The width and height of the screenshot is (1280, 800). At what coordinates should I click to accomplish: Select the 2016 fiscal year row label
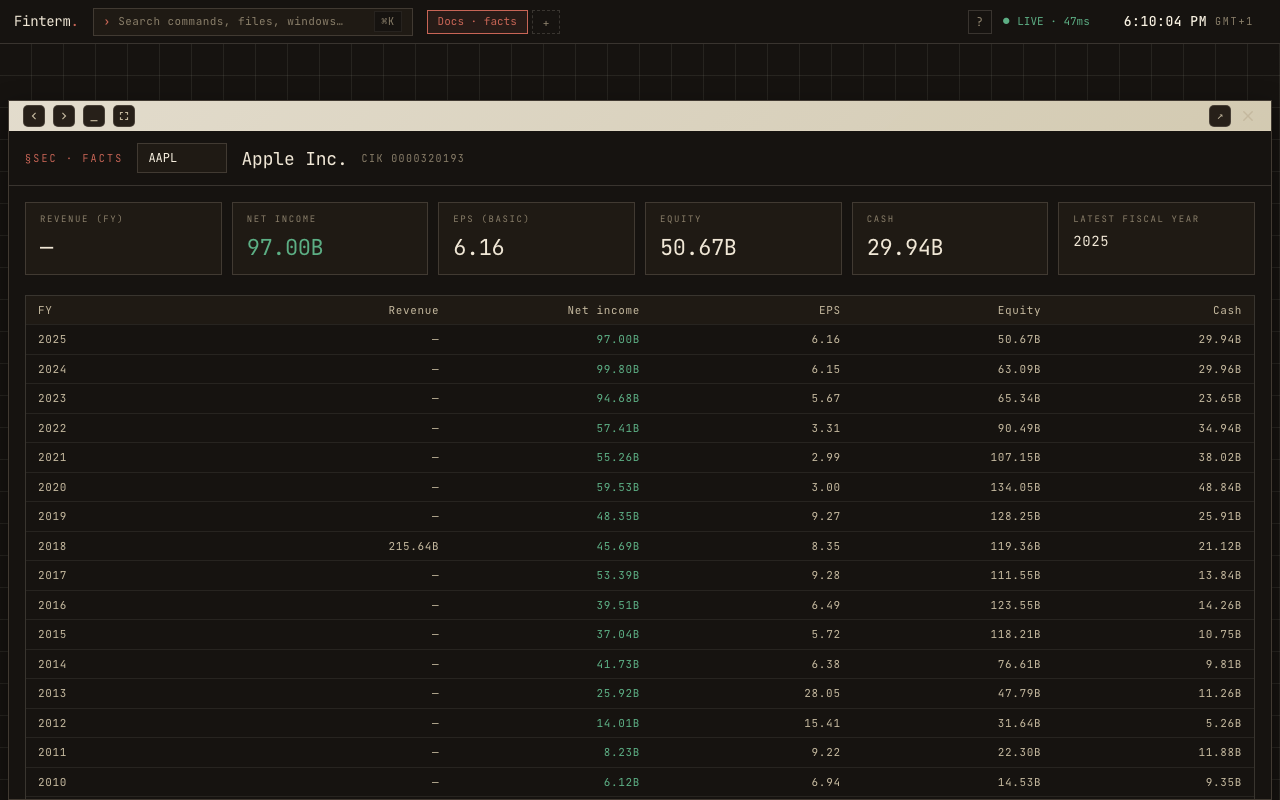(x=52, y=606)
